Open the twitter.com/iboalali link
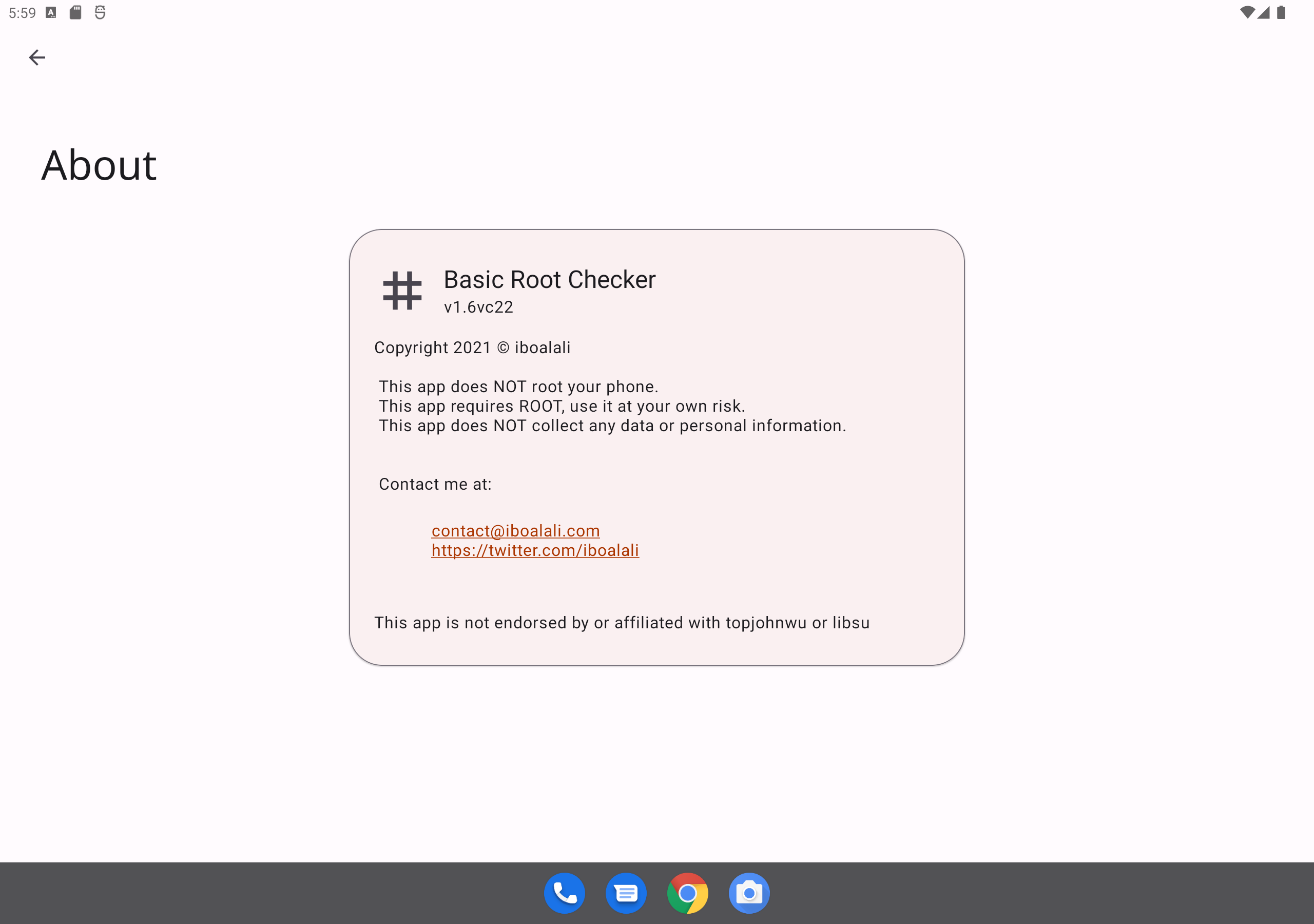The image size is (1314, 924). click(535, 550)
